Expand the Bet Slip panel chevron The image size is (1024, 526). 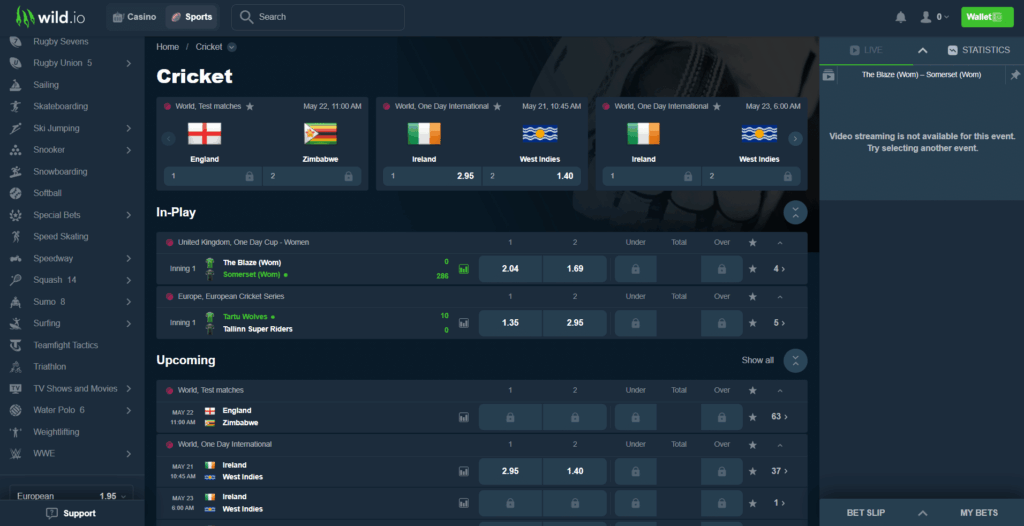click(922, 513)
